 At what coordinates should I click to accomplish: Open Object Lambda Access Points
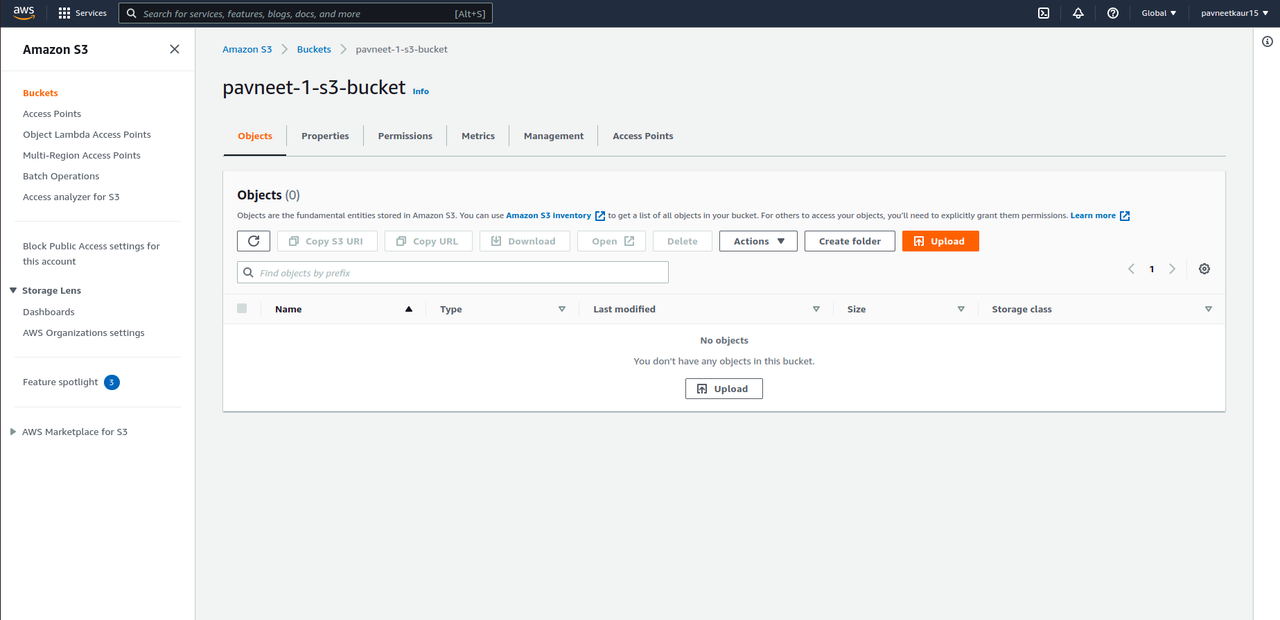pyautogui.click(x=87, y=135)
